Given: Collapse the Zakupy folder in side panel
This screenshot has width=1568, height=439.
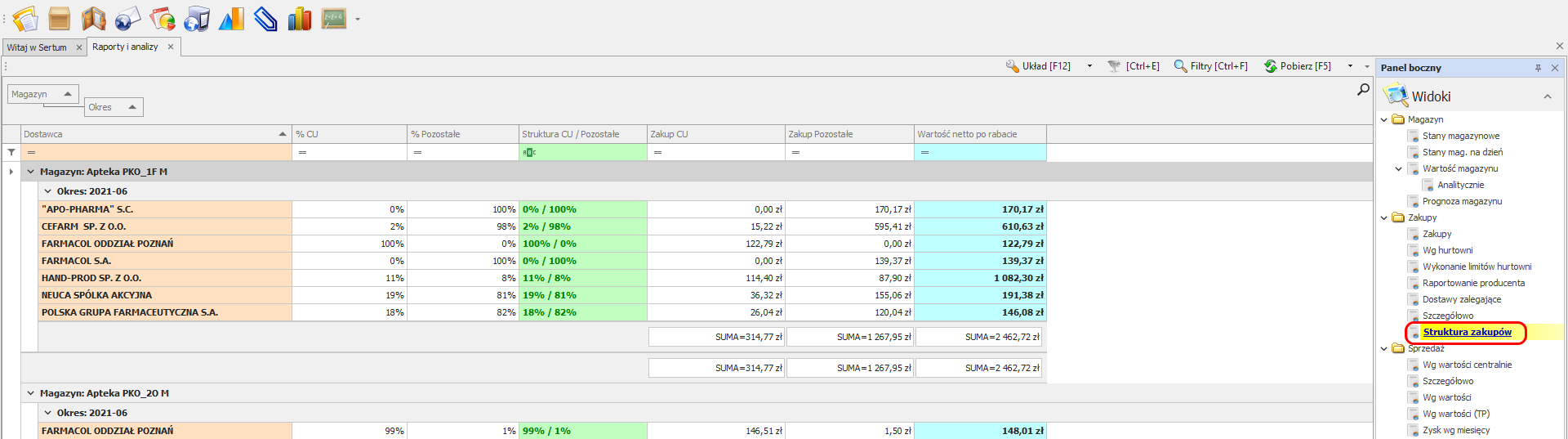Looking at the screenshot, I should click(1384, 217).
